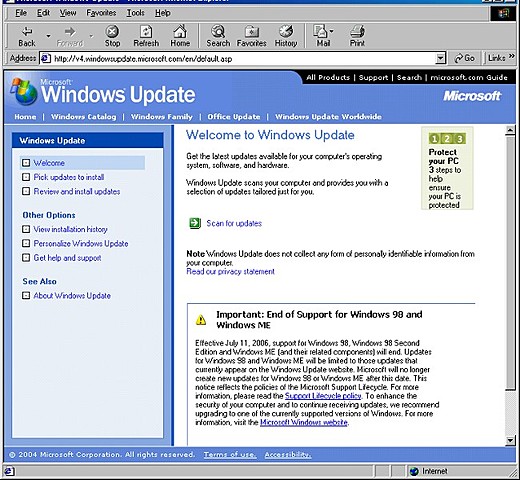This screenshot has width=520, height=480.
Task: Open the Edit menu
Action: 43,13
